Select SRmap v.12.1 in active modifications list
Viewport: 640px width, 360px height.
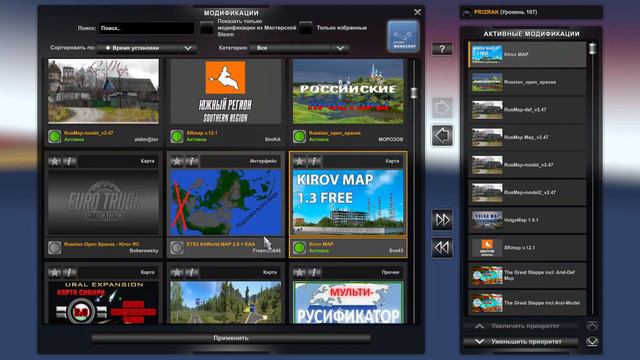(x=527, y=248)
